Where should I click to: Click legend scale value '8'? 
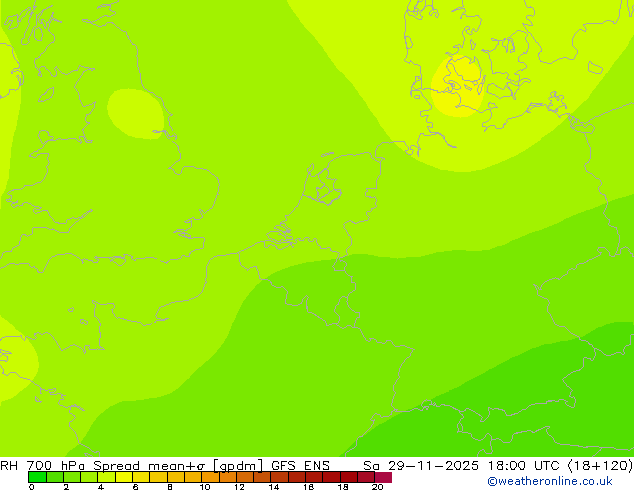click(x=170, y=487)
